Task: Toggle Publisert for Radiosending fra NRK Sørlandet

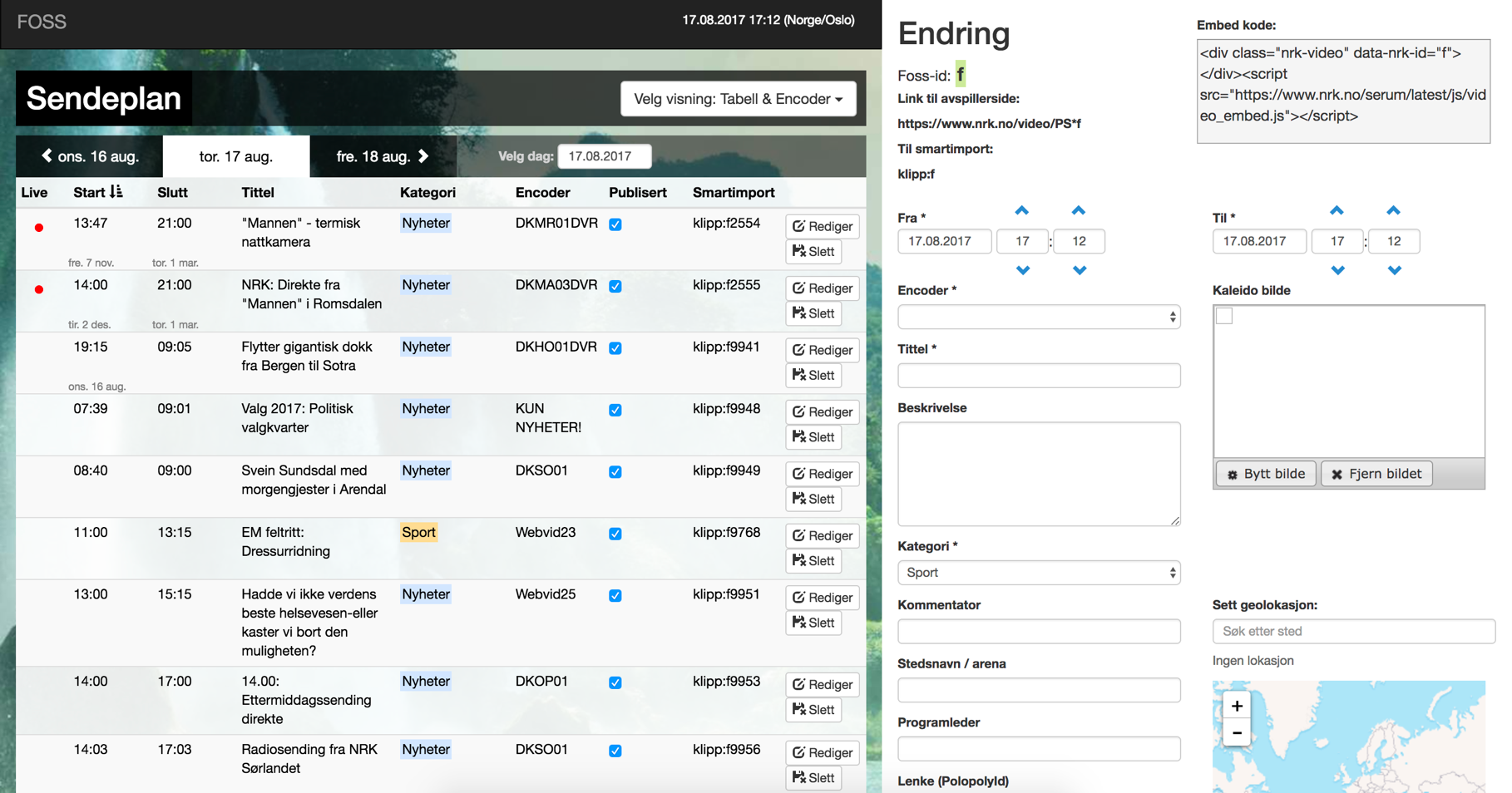Action: coord(615,751)
